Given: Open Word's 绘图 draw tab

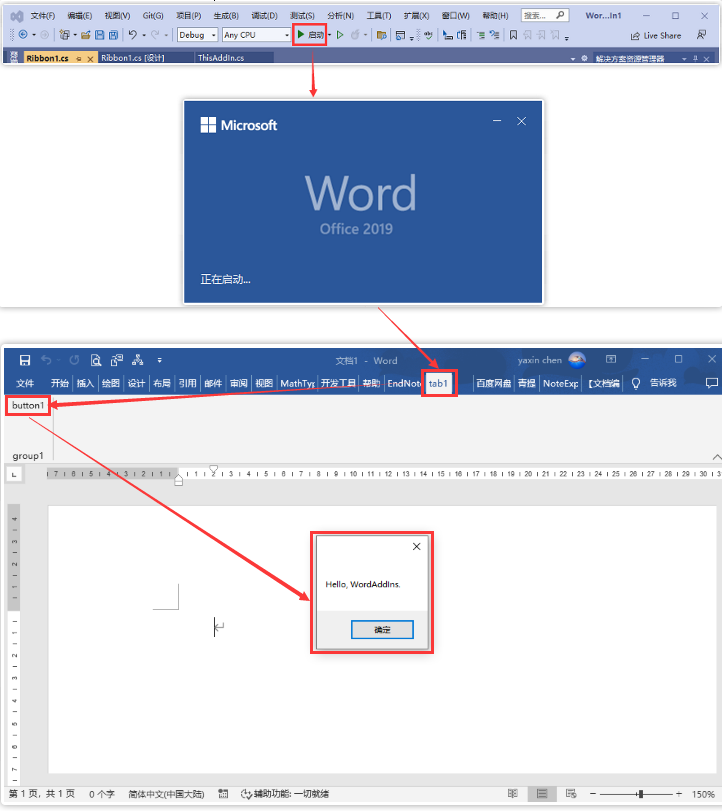Looking at the screenshot, I should click(111, 383).
